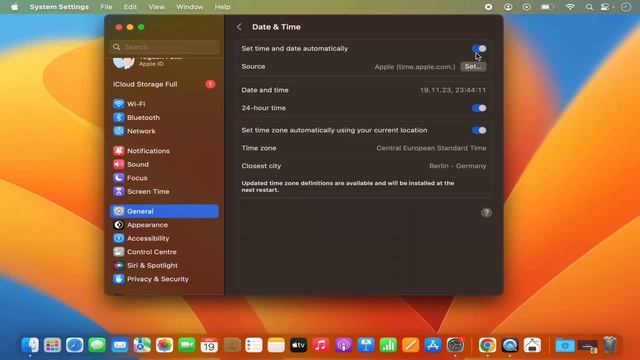Screen dimensions: 640x360
Task: Open Notifications settings in the sidebar
Action: coord(164,151)
